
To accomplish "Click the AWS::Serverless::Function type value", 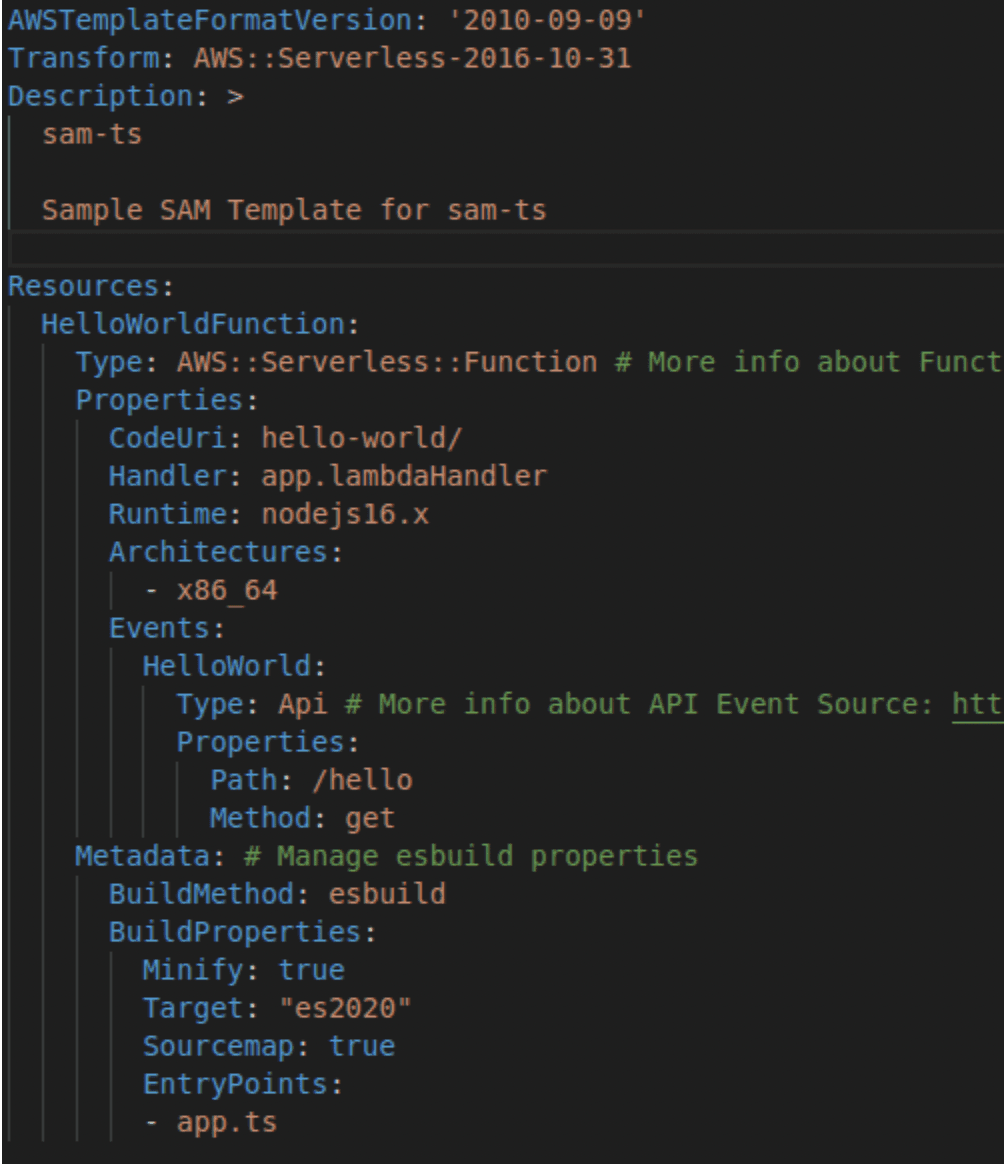I will coord(387,362).
